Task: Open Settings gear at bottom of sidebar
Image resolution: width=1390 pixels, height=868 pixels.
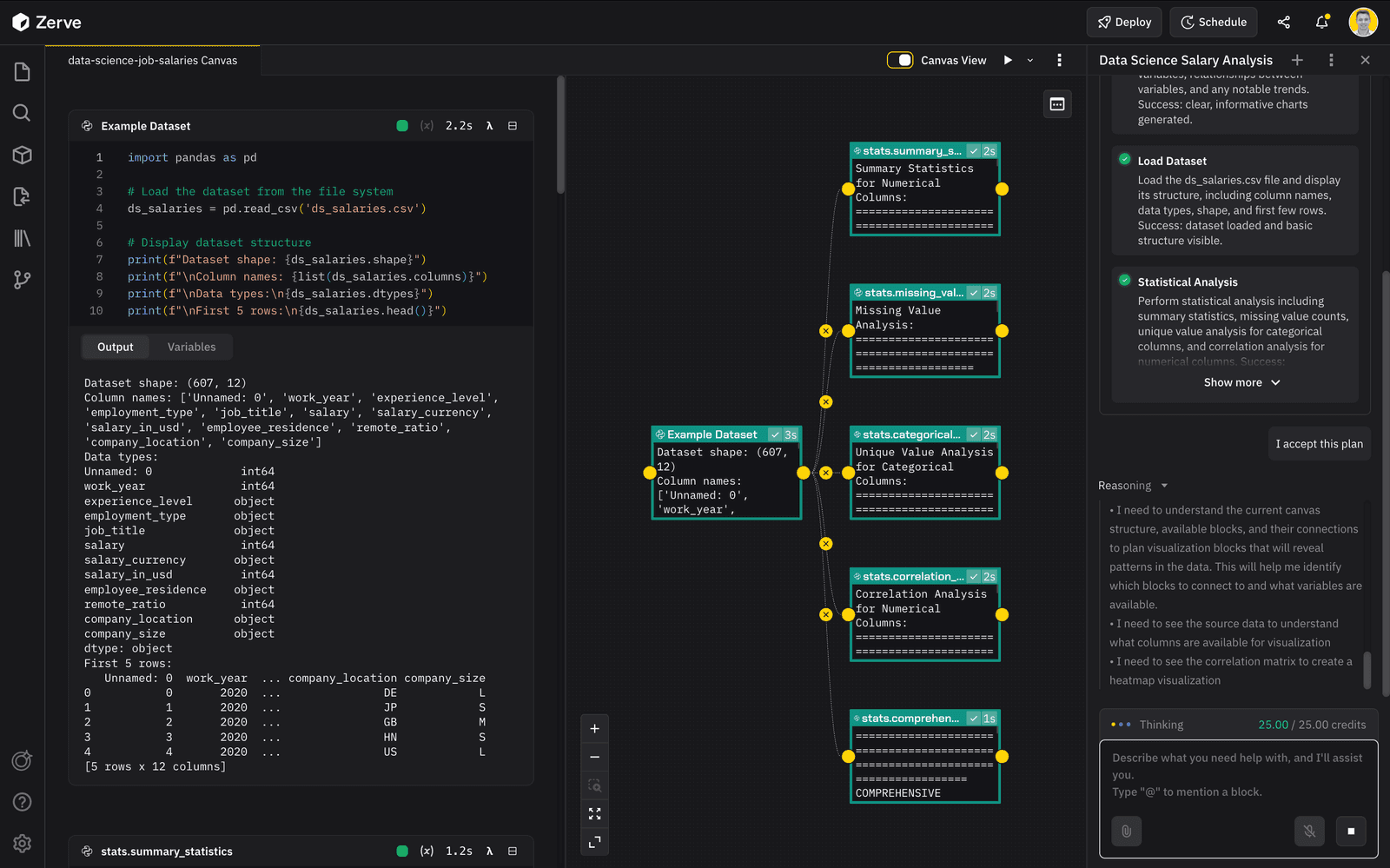Action: pos(22,843)
